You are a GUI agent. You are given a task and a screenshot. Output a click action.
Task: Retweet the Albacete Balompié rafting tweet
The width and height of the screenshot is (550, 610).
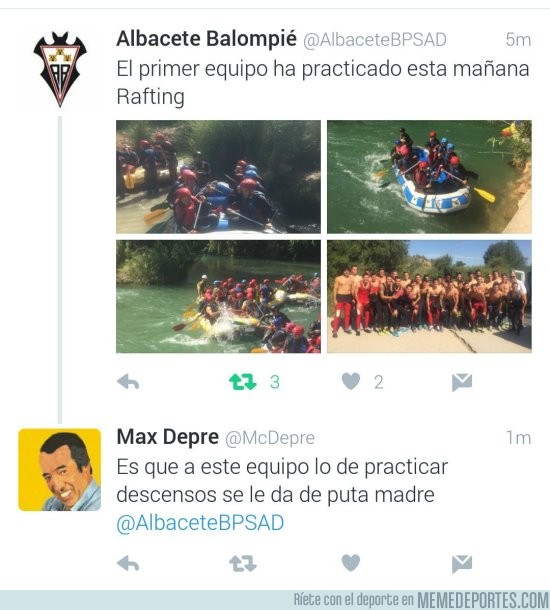243,382
